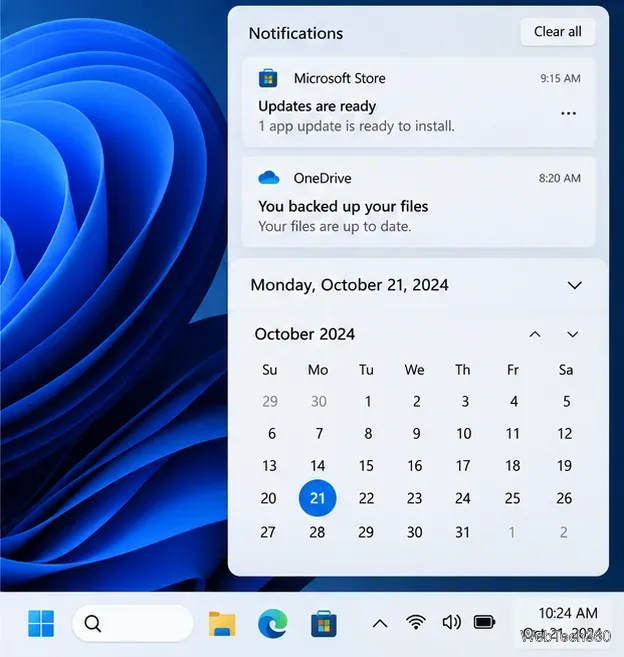Launch Microsoft Edge from the taskbar
This screenshot has height=657, width=624.
[272, 623]
